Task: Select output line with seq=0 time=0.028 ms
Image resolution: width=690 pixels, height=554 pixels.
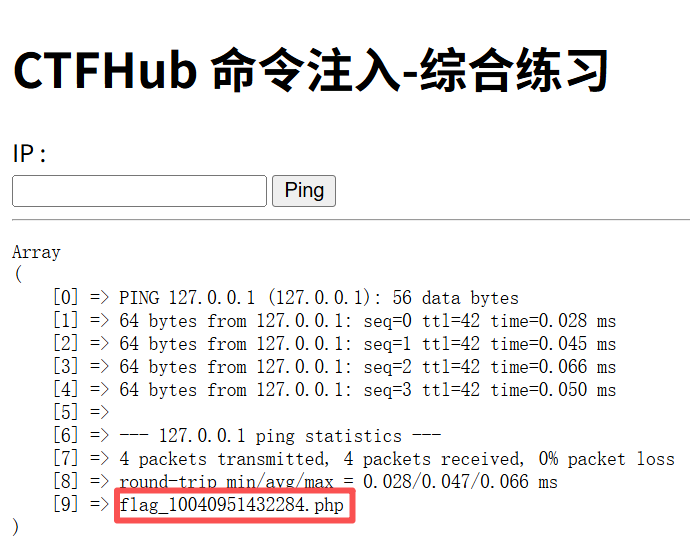Action: tap(367, 321)
